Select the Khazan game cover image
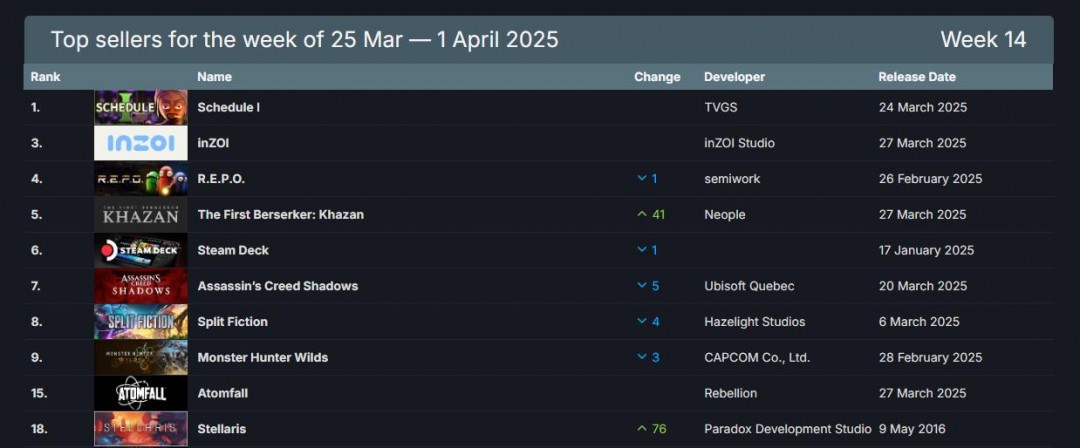The height and width of the screenshot is (448, 1080). 140,214
